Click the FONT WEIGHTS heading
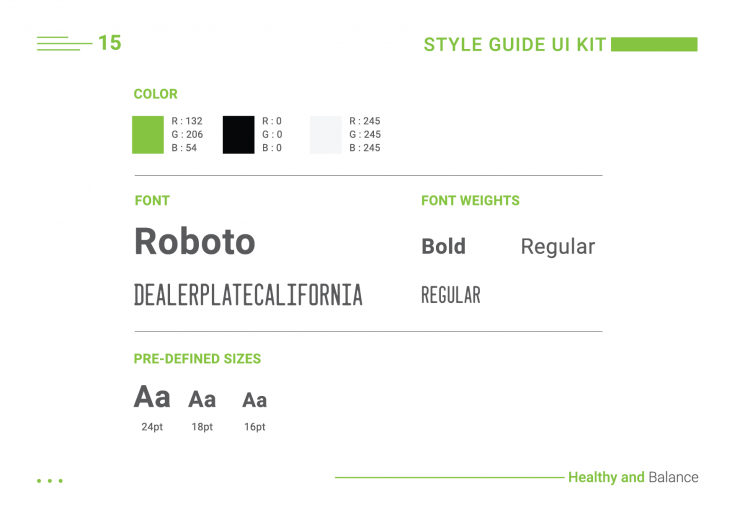Viewport: 735px width, 520px height. pyautogui.click(x=470, y=201)
